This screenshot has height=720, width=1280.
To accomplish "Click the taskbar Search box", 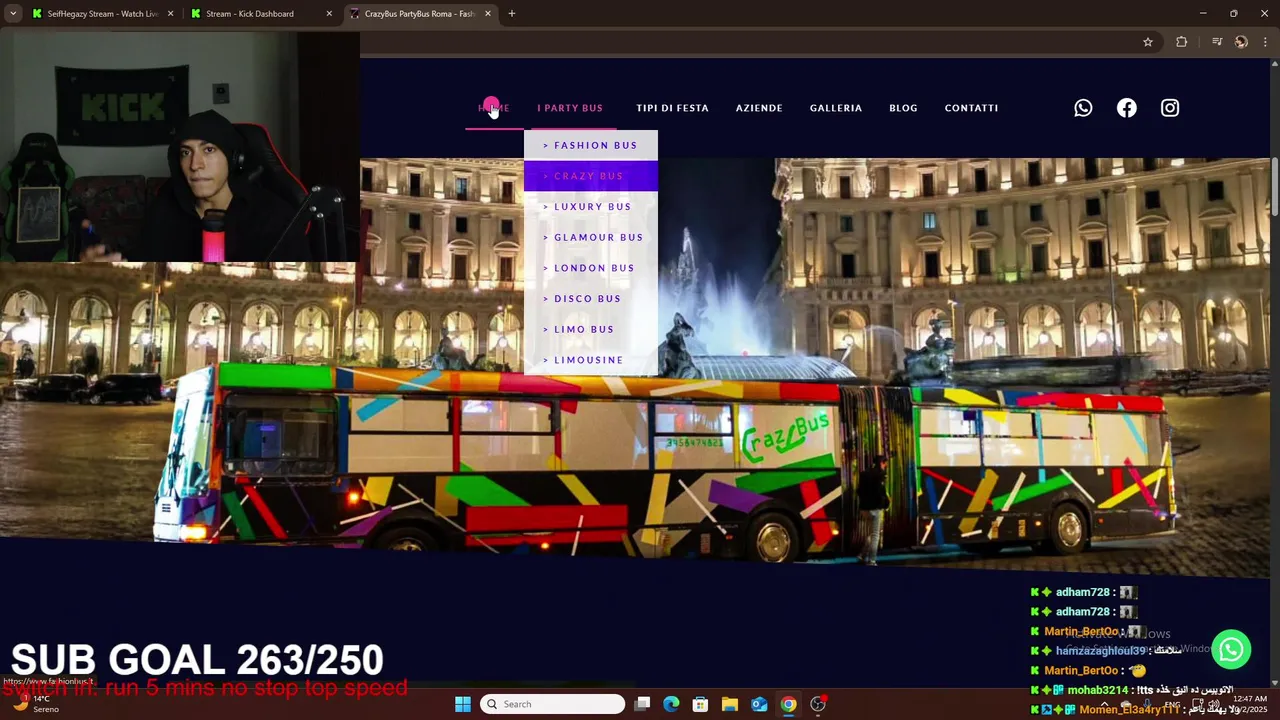I will point(552,704).
